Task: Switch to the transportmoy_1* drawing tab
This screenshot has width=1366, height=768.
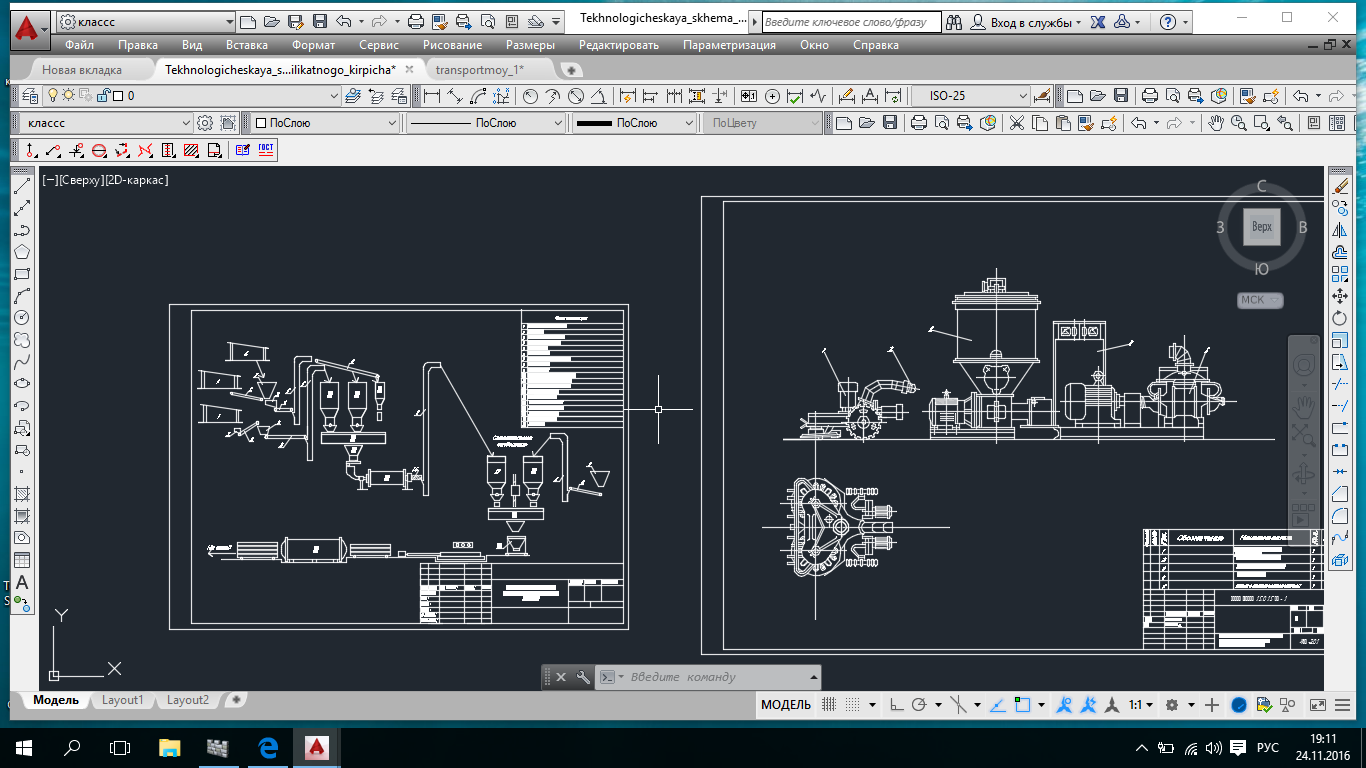Action: [x=480, y=70]
